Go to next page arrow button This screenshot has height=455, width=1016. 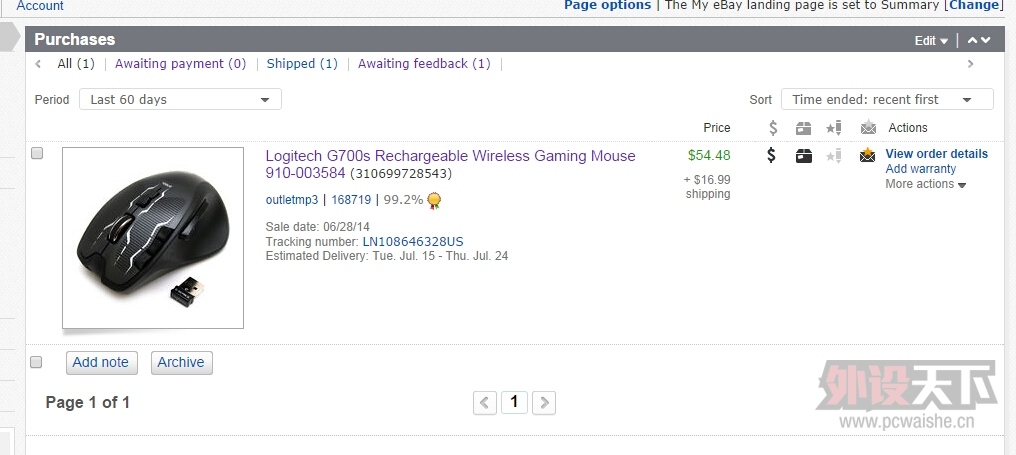544,402
